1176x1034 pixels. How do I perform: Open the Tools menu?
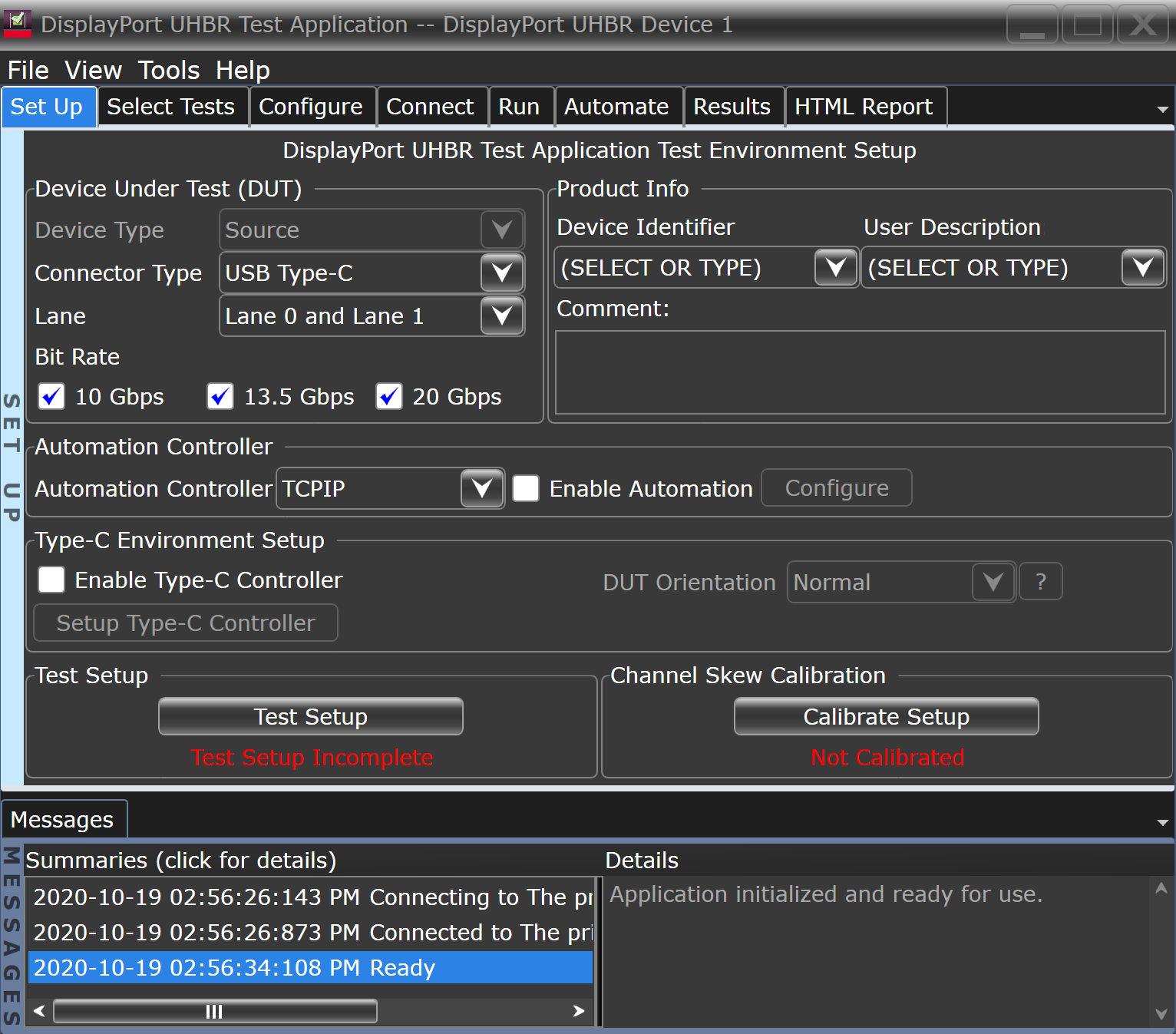pos(169,71)
